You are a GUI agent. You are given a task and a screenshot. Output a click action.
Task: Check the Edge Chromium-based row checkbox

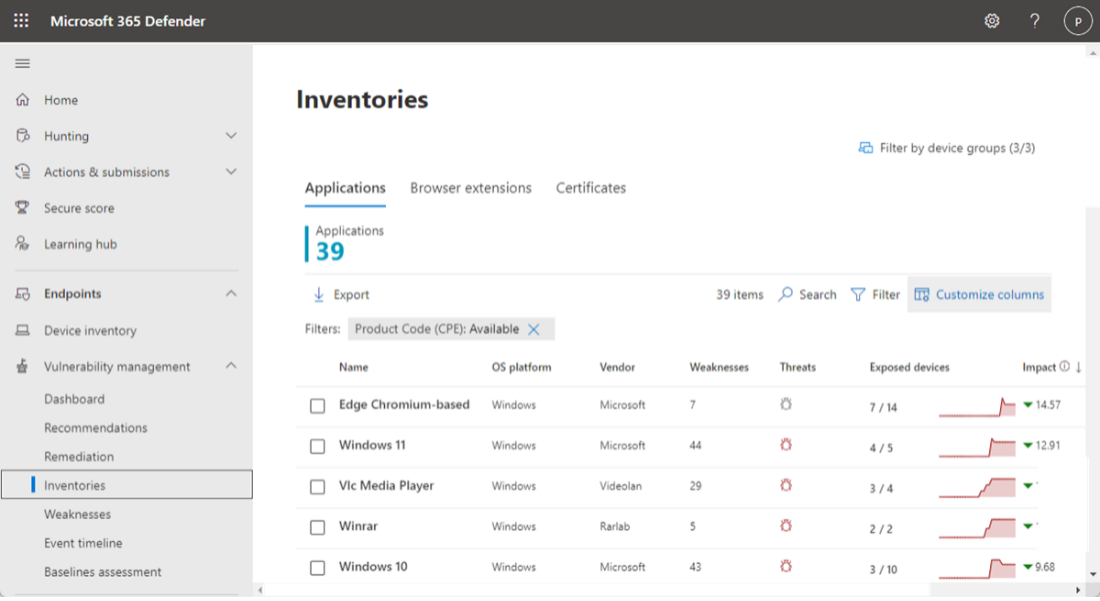317,405
